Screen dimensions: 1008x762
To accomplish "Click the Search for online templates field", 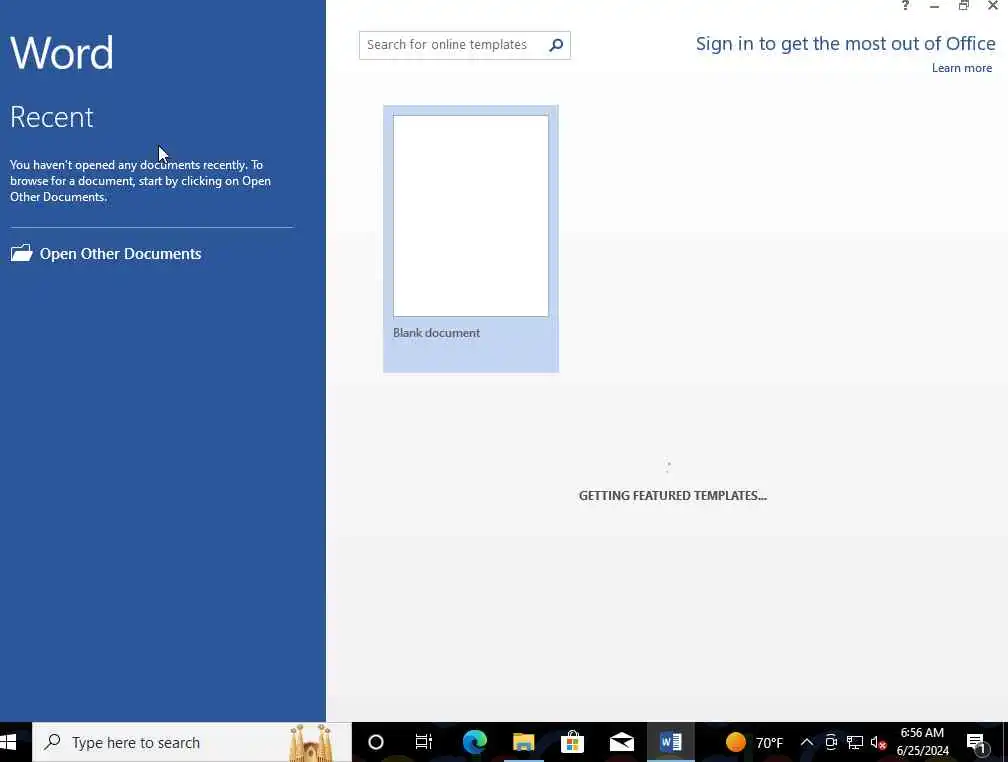I will (x=453, y=45).
